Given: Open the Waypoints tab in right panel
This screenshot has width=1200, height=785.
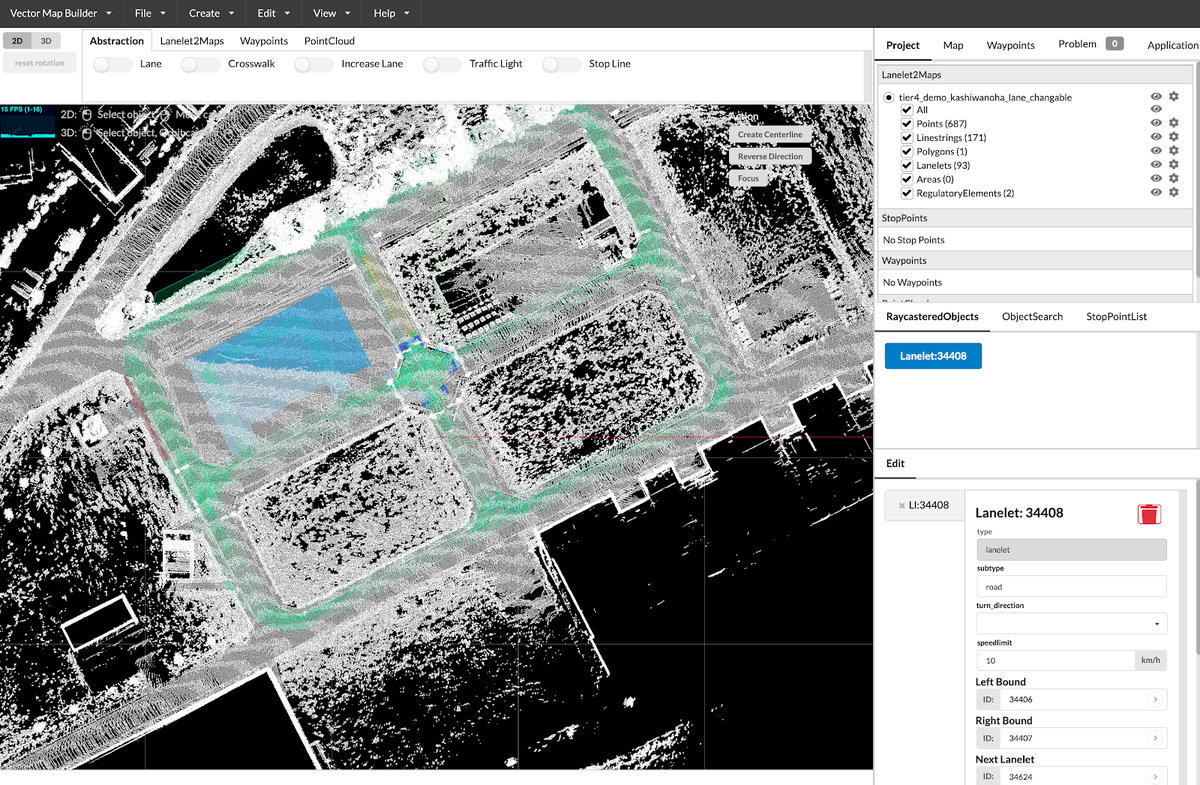Looking at the screenshot, I should tap(1011, 45).
